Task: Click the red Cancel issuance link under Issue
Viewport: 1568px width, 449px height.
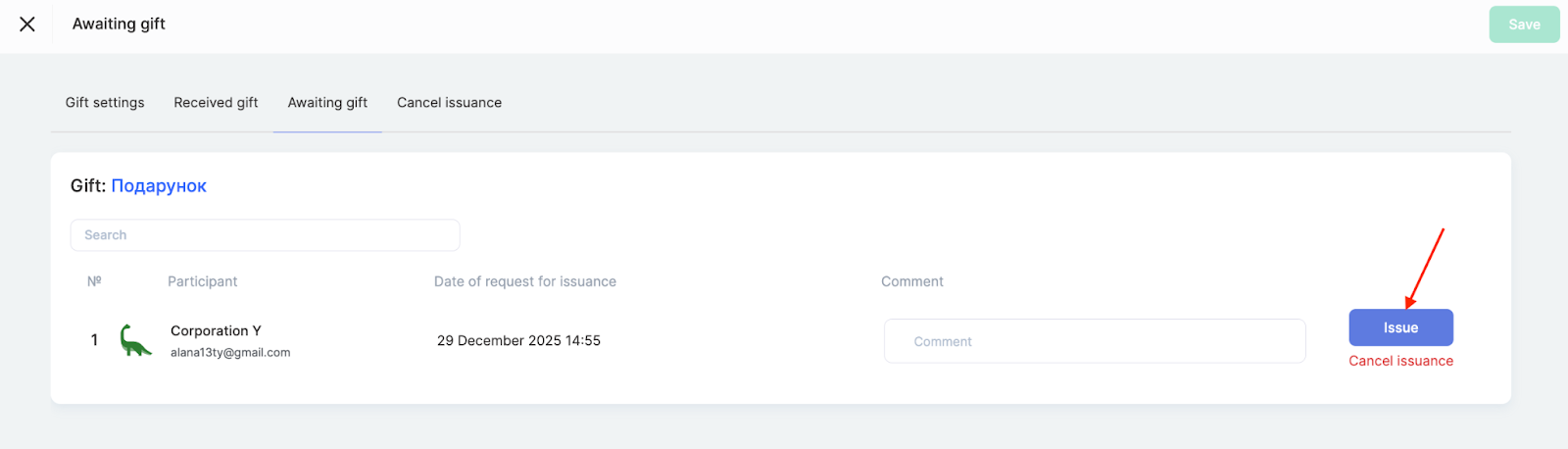Action: click(1400, 361)
